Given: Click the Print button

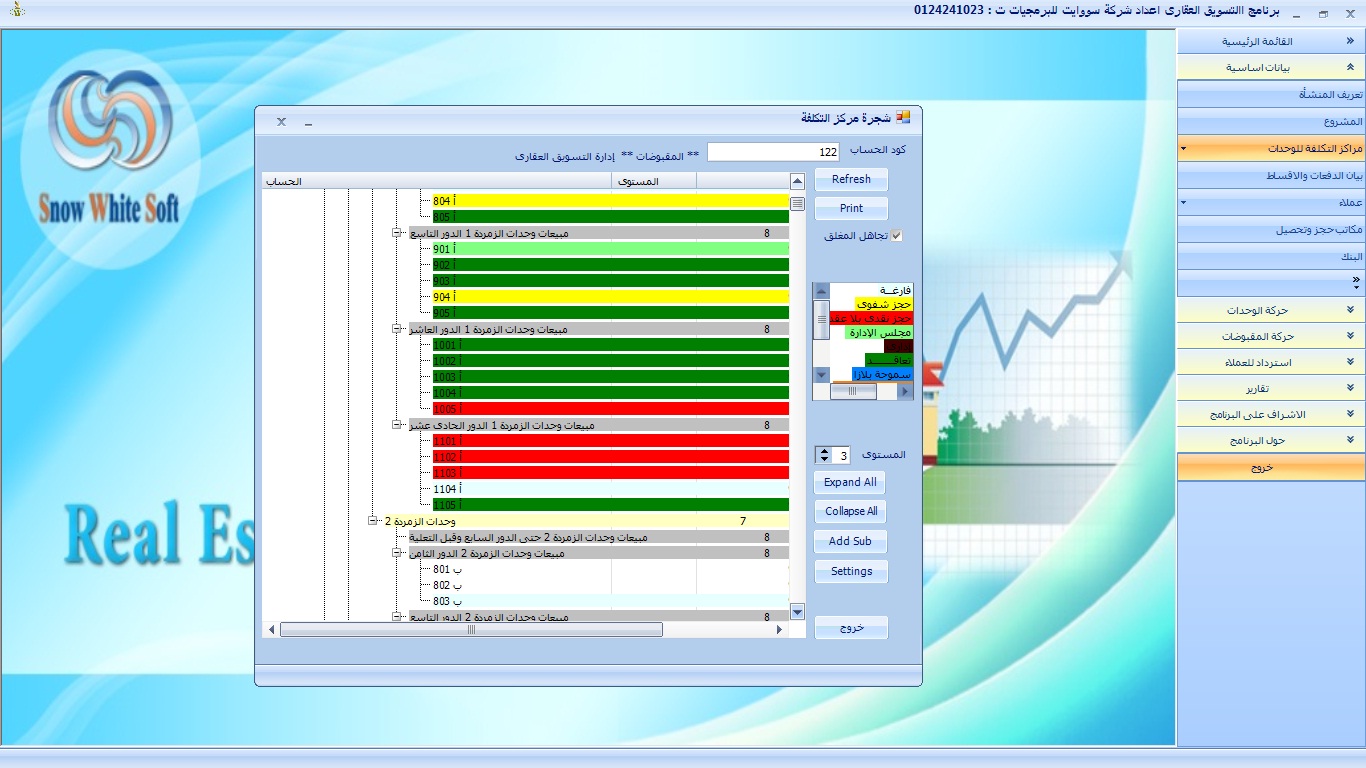Looking at the screenshot, I should 851,209.
